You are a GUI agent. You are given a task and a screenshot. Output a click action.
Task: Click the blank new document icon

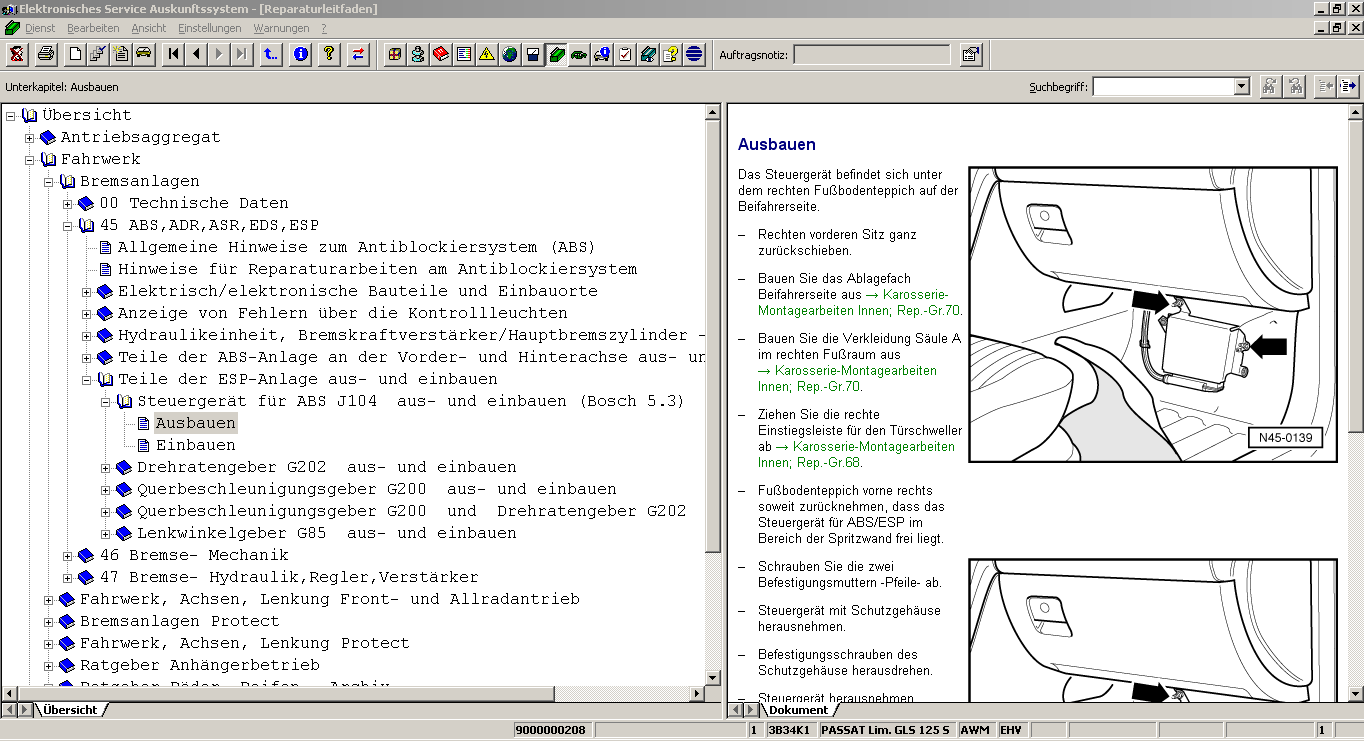(75, 54)
